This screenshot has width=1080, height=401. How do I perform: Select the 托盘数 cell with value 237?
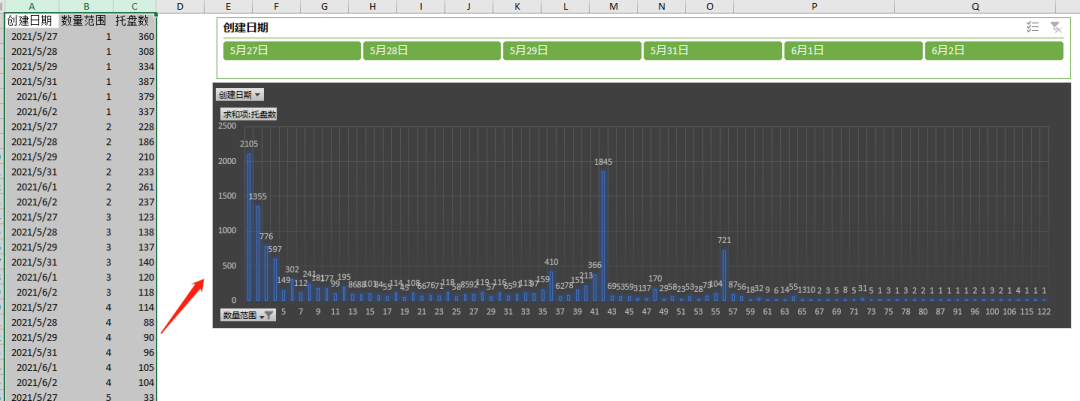[135, 202]
